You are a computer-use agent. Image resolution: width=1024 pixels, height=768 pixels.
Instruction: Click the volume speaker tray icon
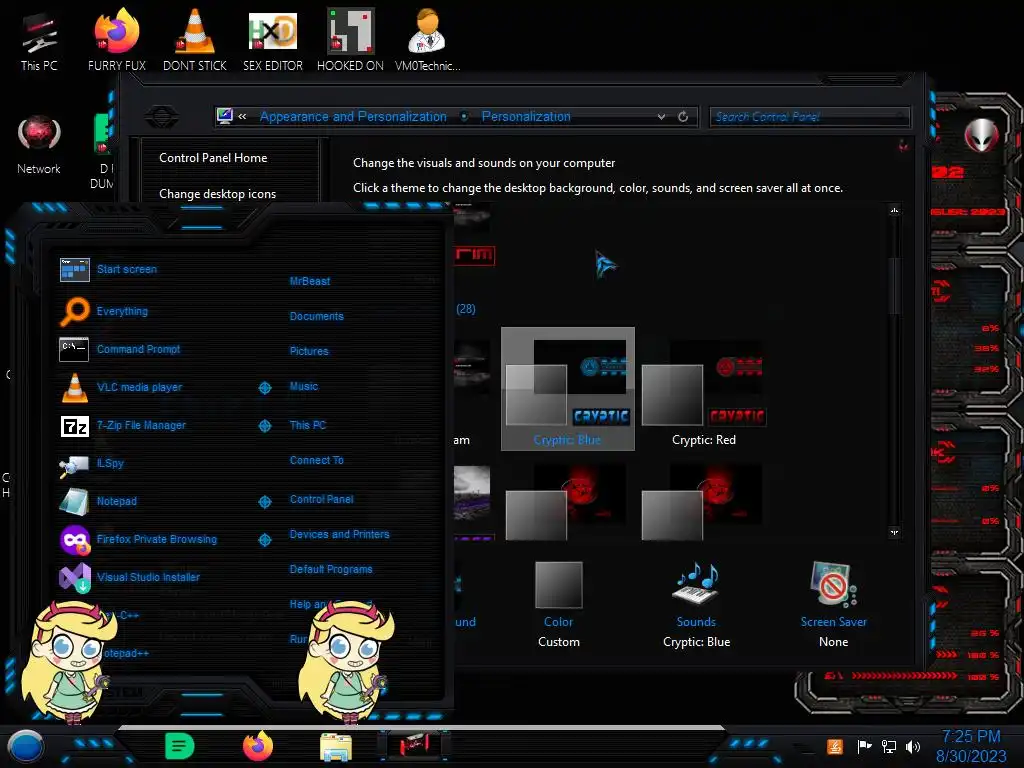[912, 746]
